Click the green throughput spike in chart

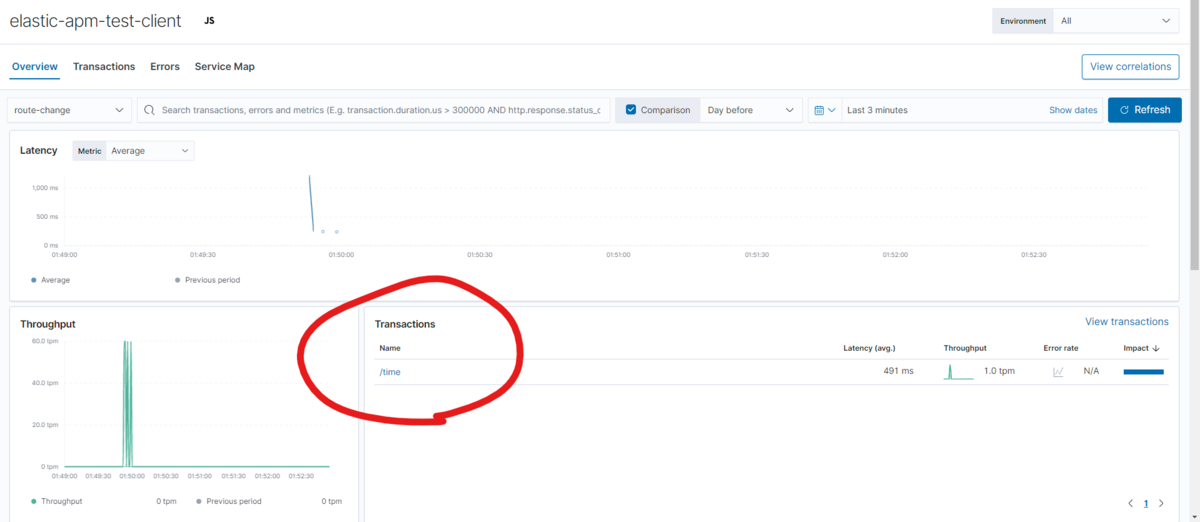tap(127, 403)
